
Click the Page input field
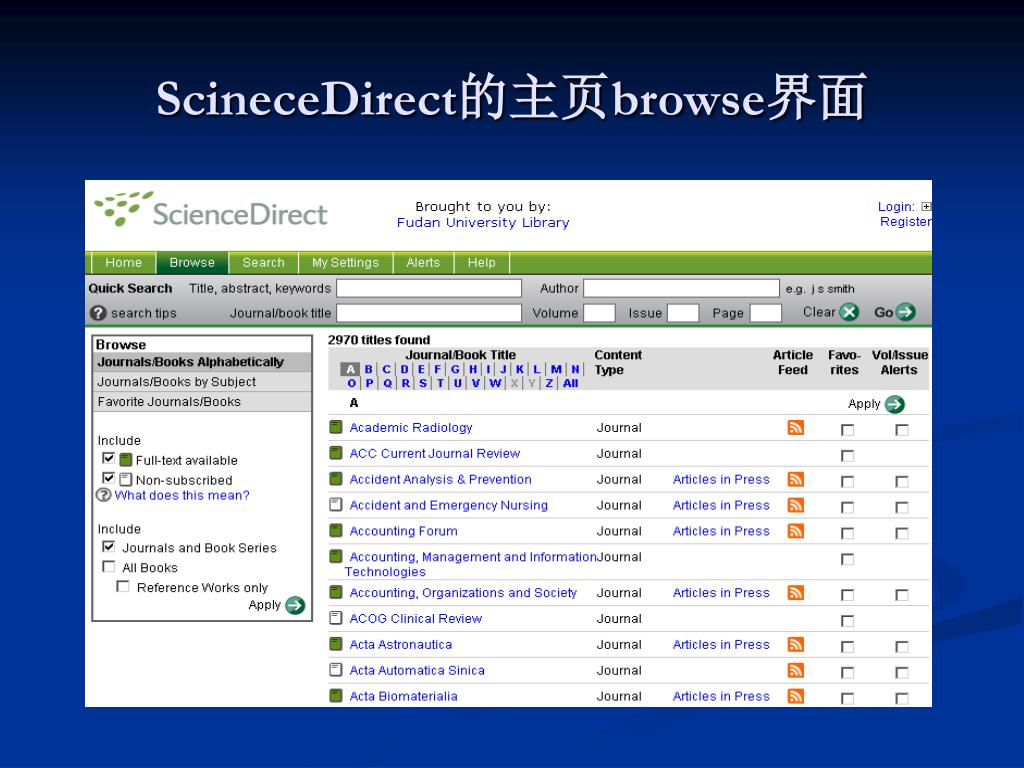(x=766, y=313)
